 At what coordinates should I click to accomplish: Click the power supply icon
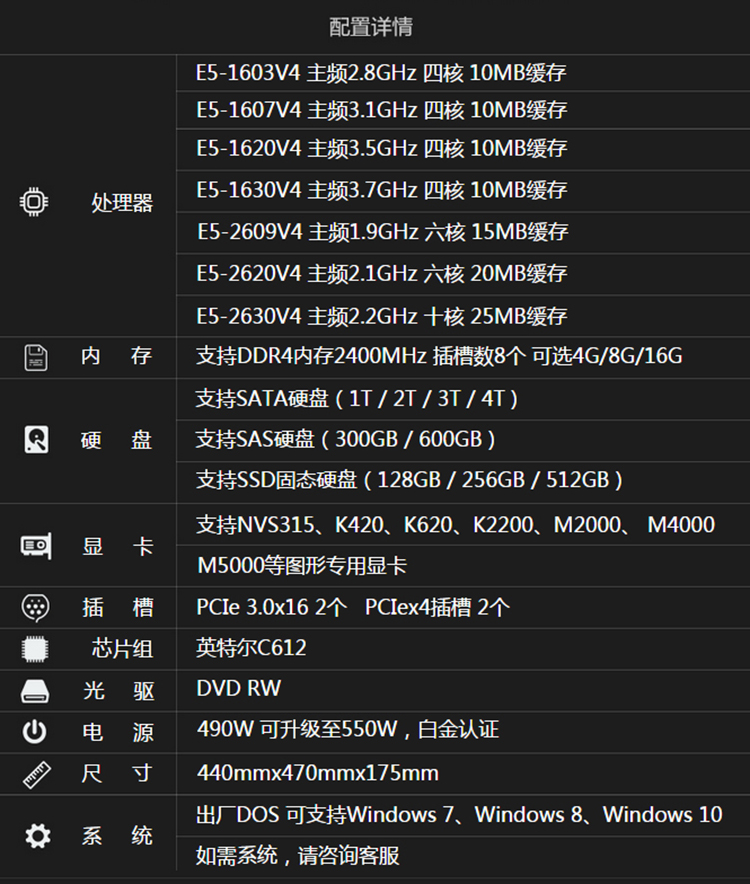point(35,732)
